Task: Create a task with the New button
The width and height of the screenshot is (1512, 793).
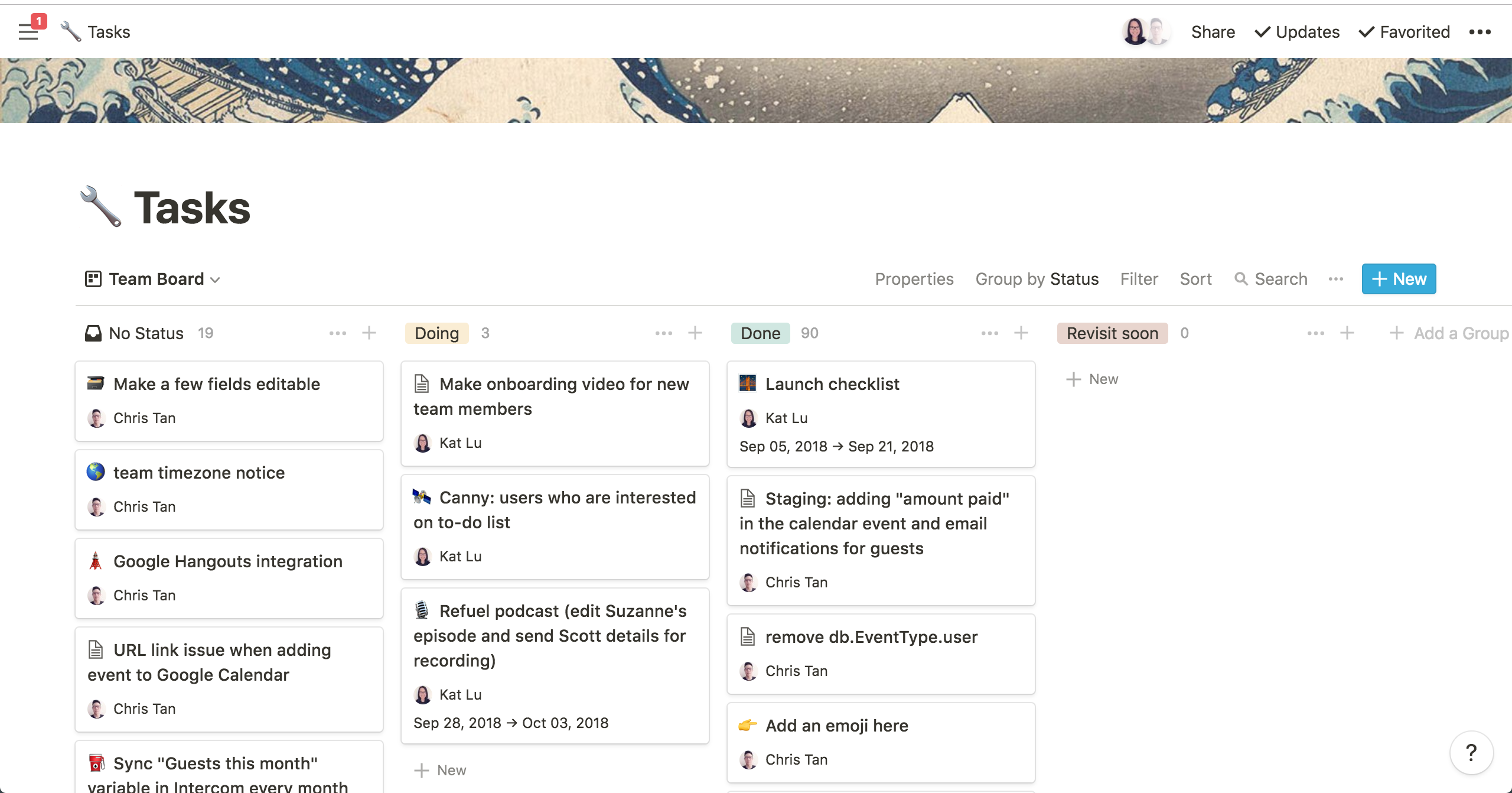Action: pos(1399,278)
